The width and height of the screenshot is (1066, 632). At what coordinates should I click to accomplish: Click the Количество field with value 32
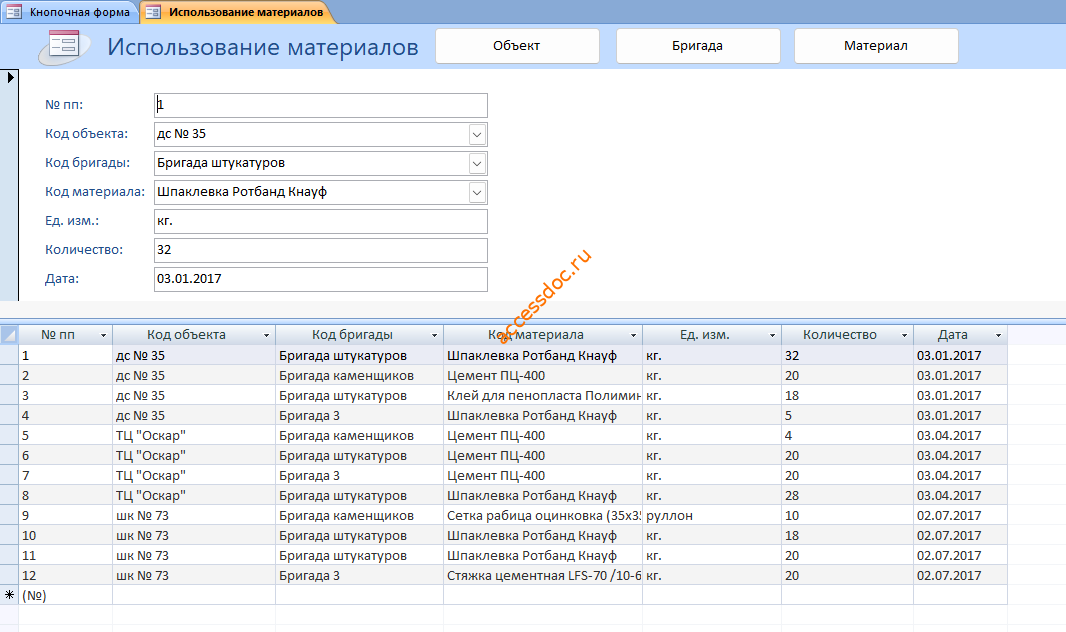[321, 250]
